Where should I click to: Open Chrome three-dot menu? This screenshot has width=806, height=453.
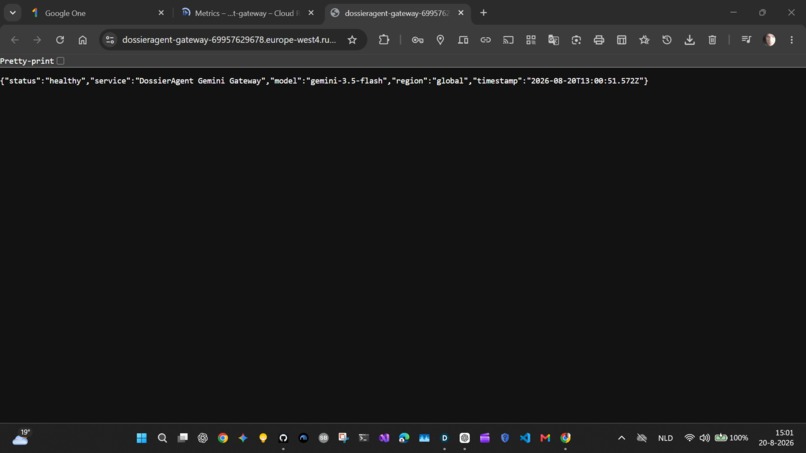pyautogui.click(x=791, y=40)
